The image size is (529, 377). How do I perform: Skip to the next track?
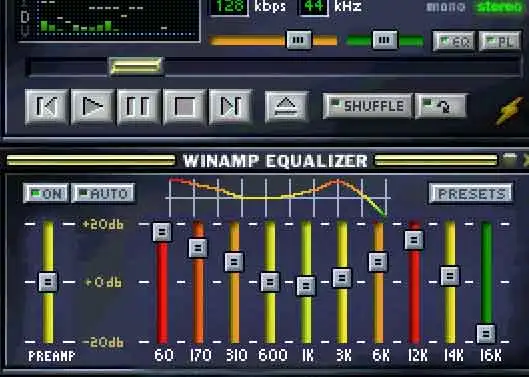pos(230,106)
